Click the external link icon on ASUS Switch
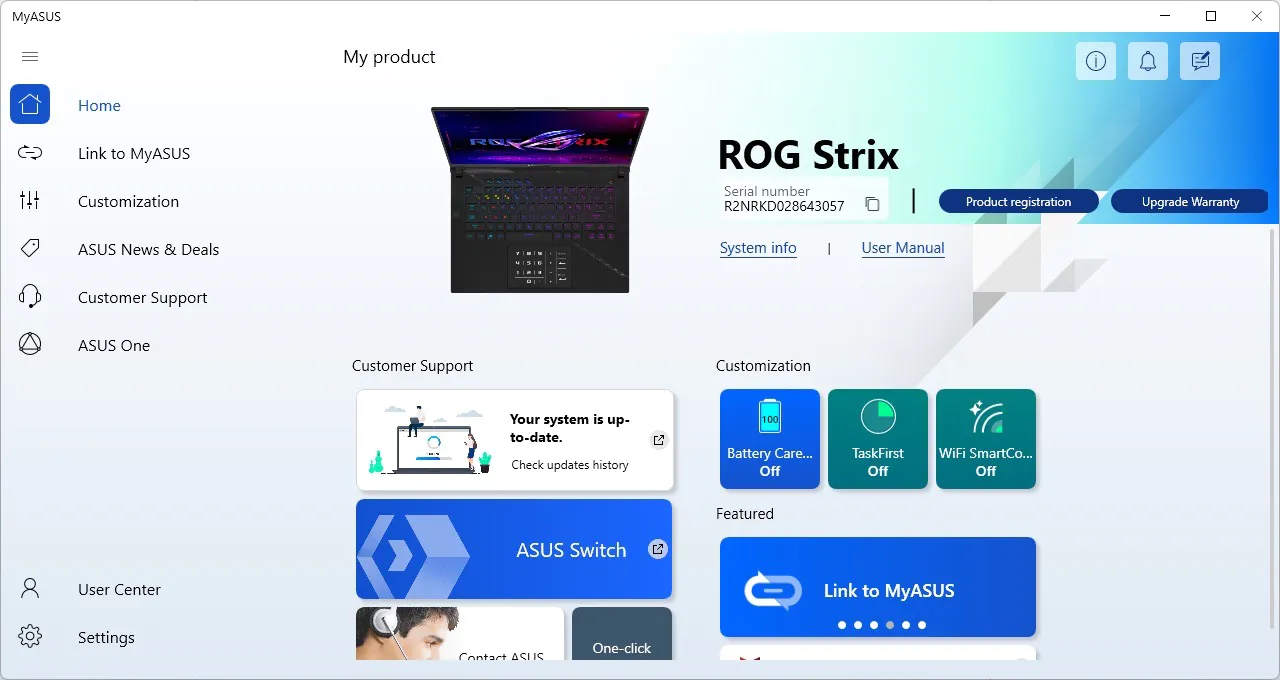Viewport: 1280px width, 680px height. pyautogui.click(x=658, y=548)
